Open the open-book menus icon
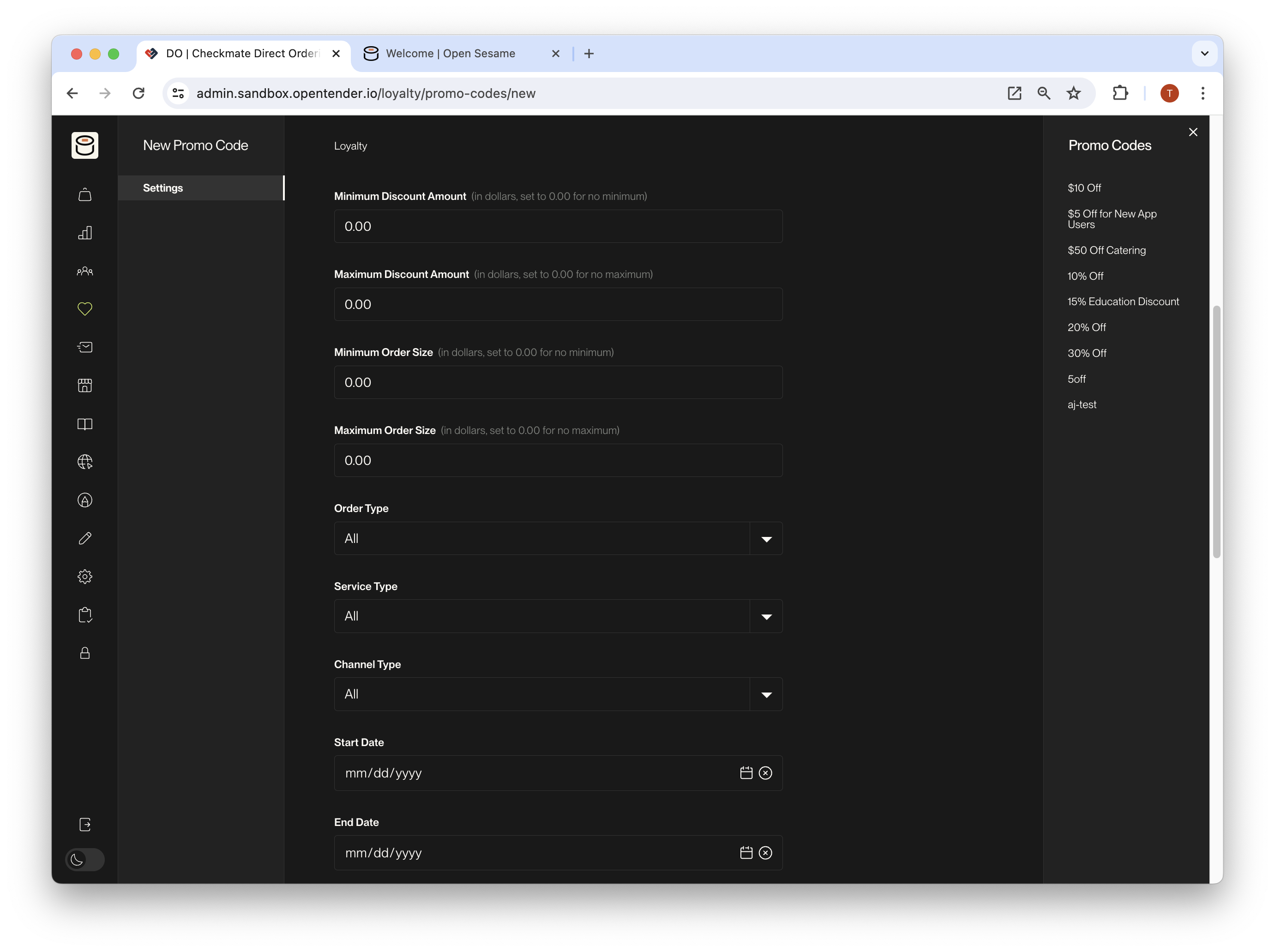This screenshot has width=1275, height=952. pyautogui.click(x=84, y=424)
